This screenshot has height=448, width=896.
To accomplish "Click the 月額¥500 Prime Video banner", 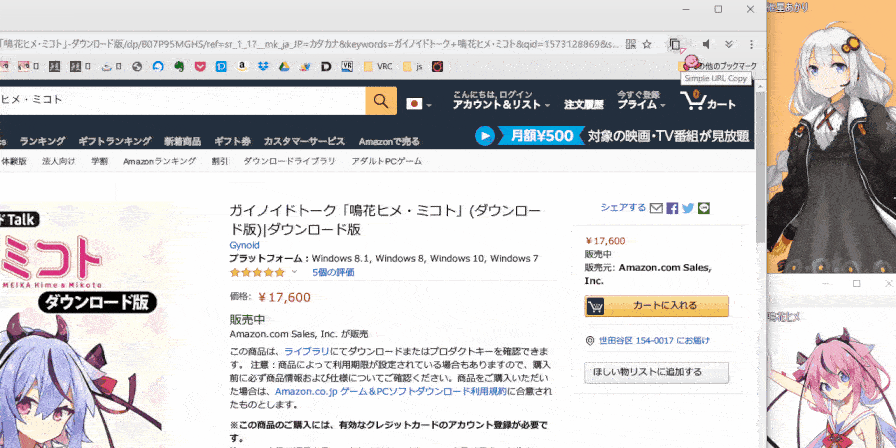I will 611,136.
